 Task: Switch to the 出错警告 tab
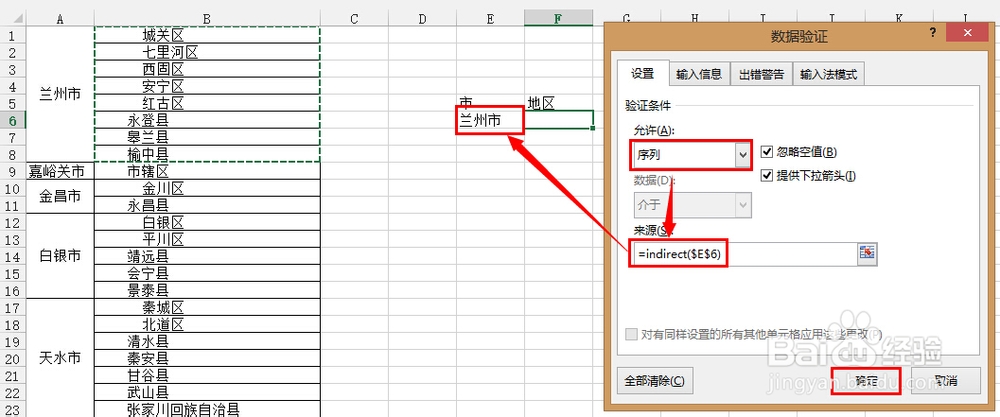tap(761, 75)
